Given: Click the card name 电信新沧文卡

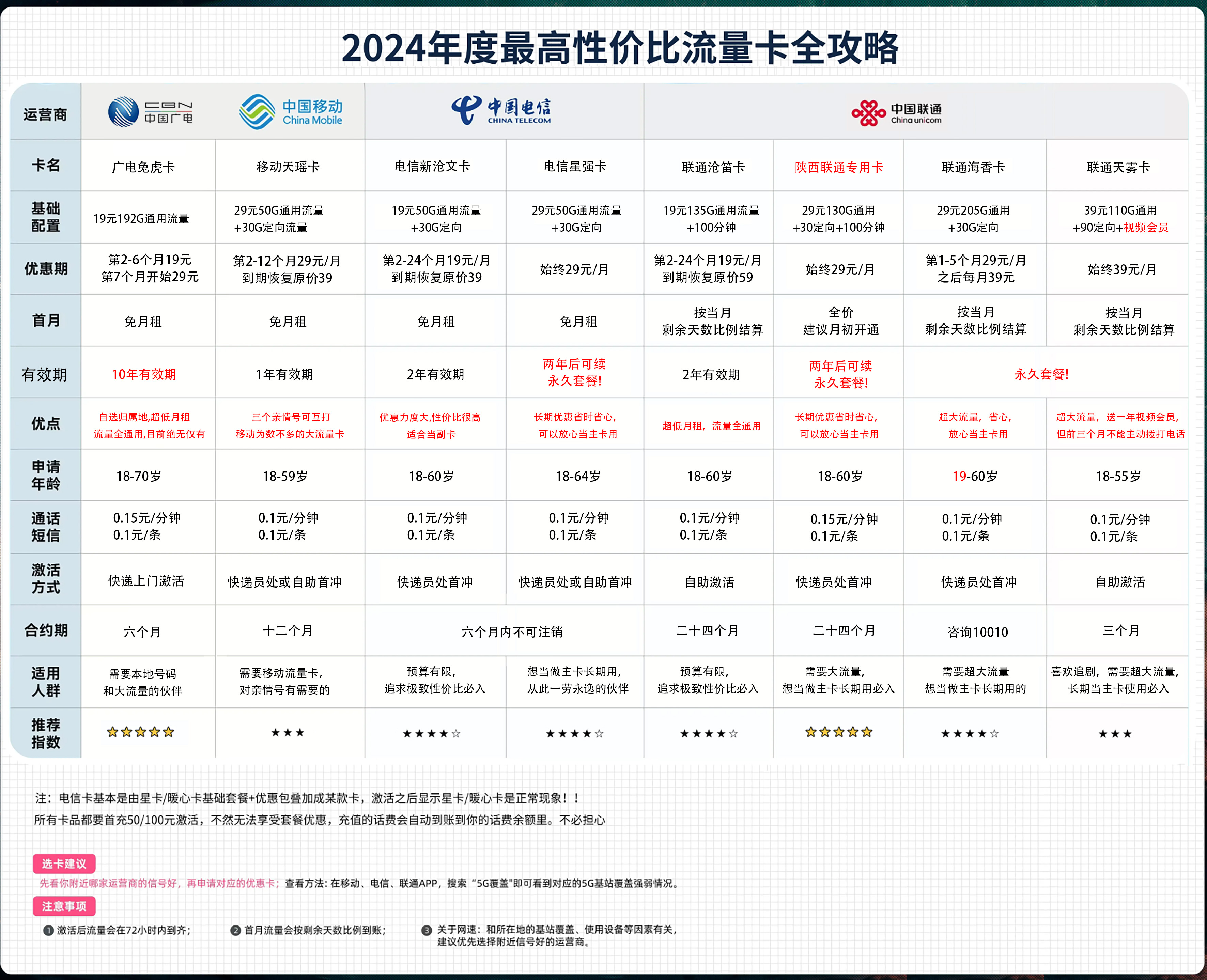Looking at the screenshot, I should tap(432, 166).
